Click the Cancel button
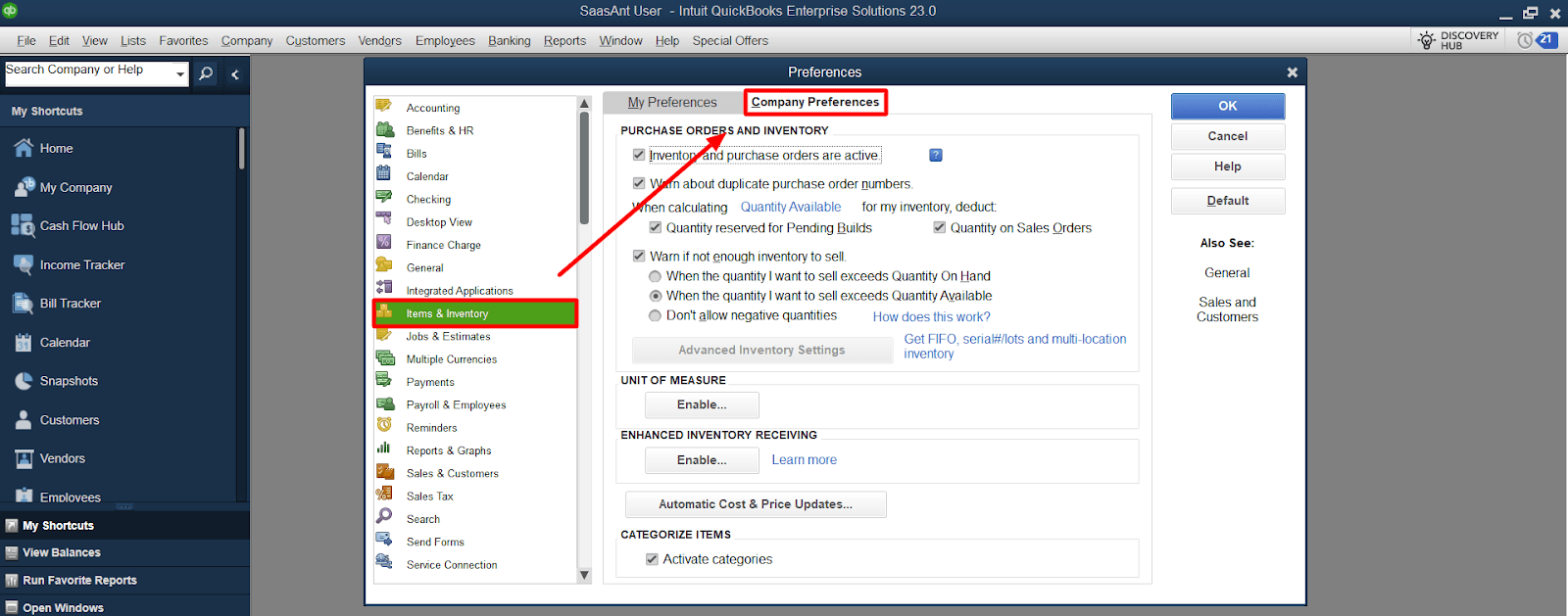This screenshot has width=1568, height=616. click(x=1228, y=136)
